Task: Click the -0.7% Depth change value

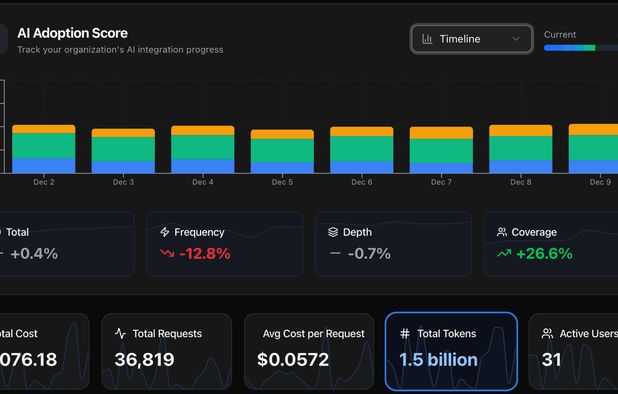Action: 369,254
